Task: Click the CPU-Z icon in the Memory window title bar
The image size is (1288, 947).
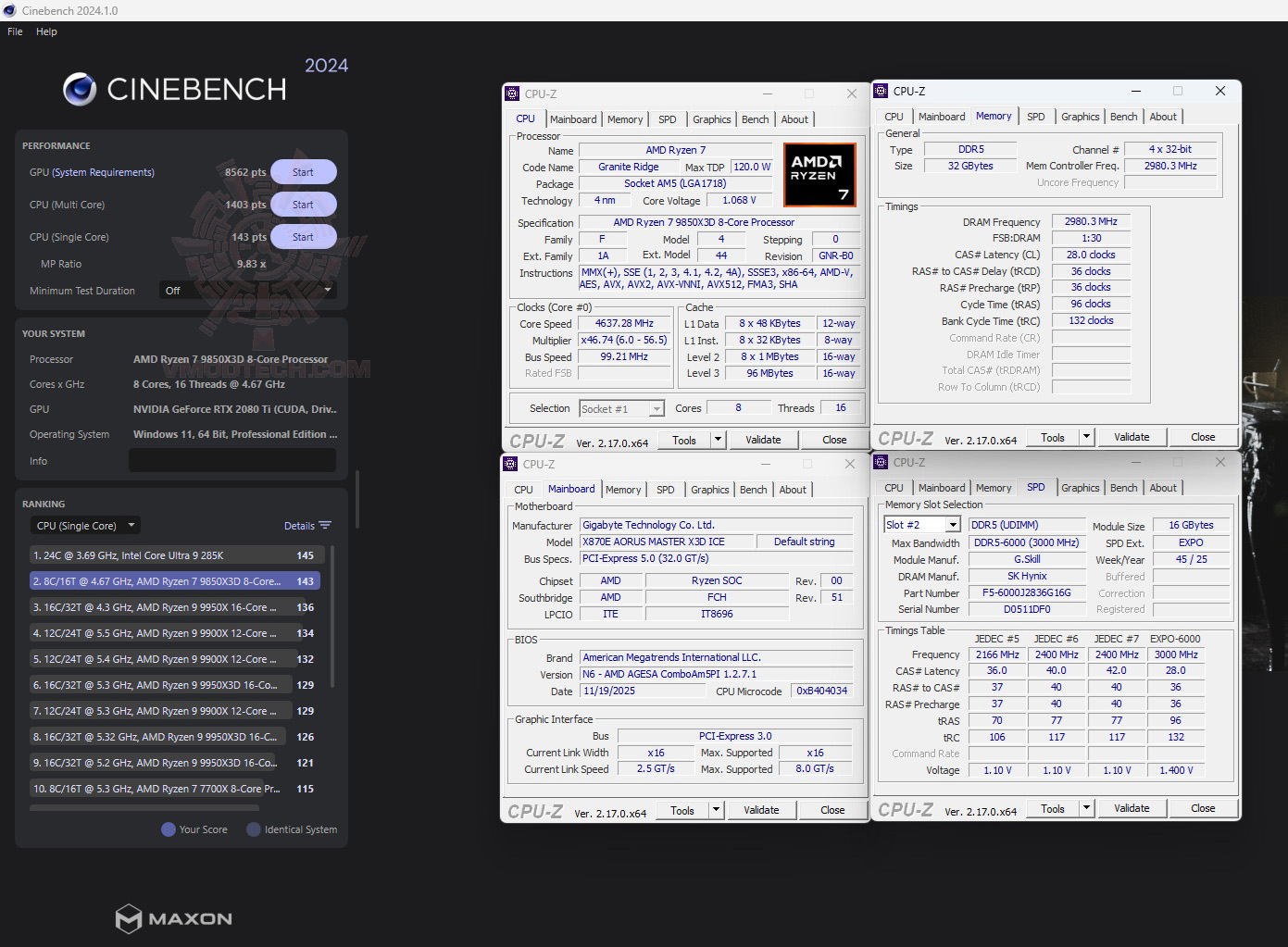Action: 881,91
